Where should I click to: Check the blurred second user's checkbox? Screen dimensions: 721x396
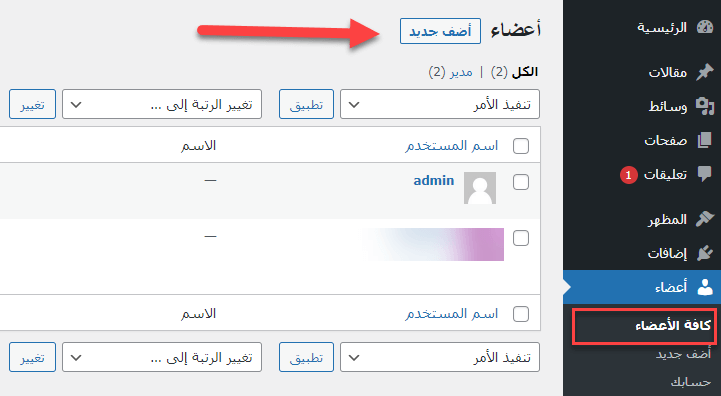(521, 238)
